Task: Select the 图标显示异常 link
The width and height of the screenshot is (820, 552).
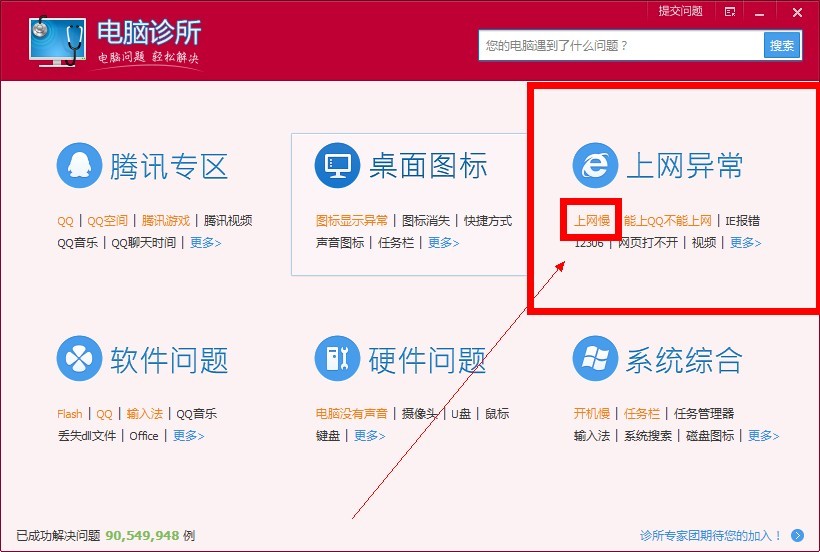Action: click(352, 221)
